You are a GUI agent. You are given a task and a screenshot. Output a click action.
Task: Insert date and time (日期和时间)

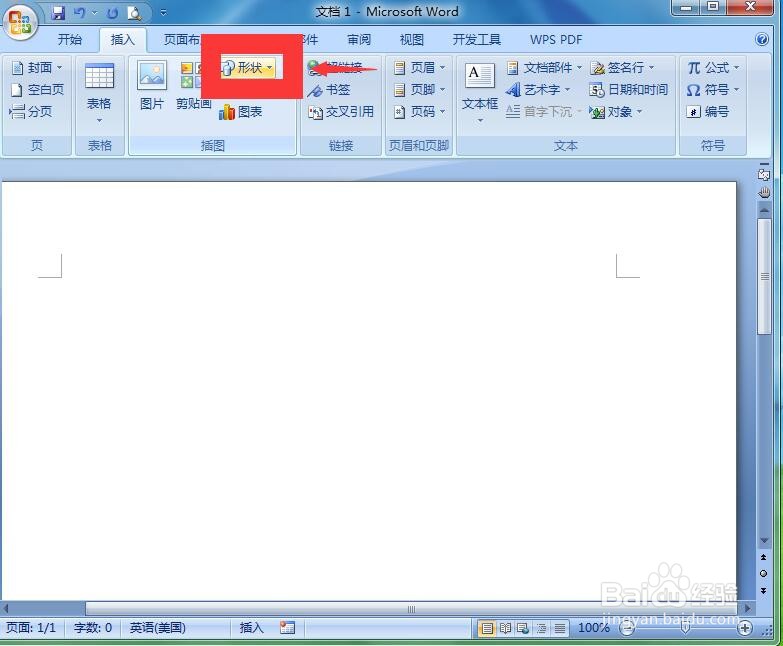tap(628, 90)
